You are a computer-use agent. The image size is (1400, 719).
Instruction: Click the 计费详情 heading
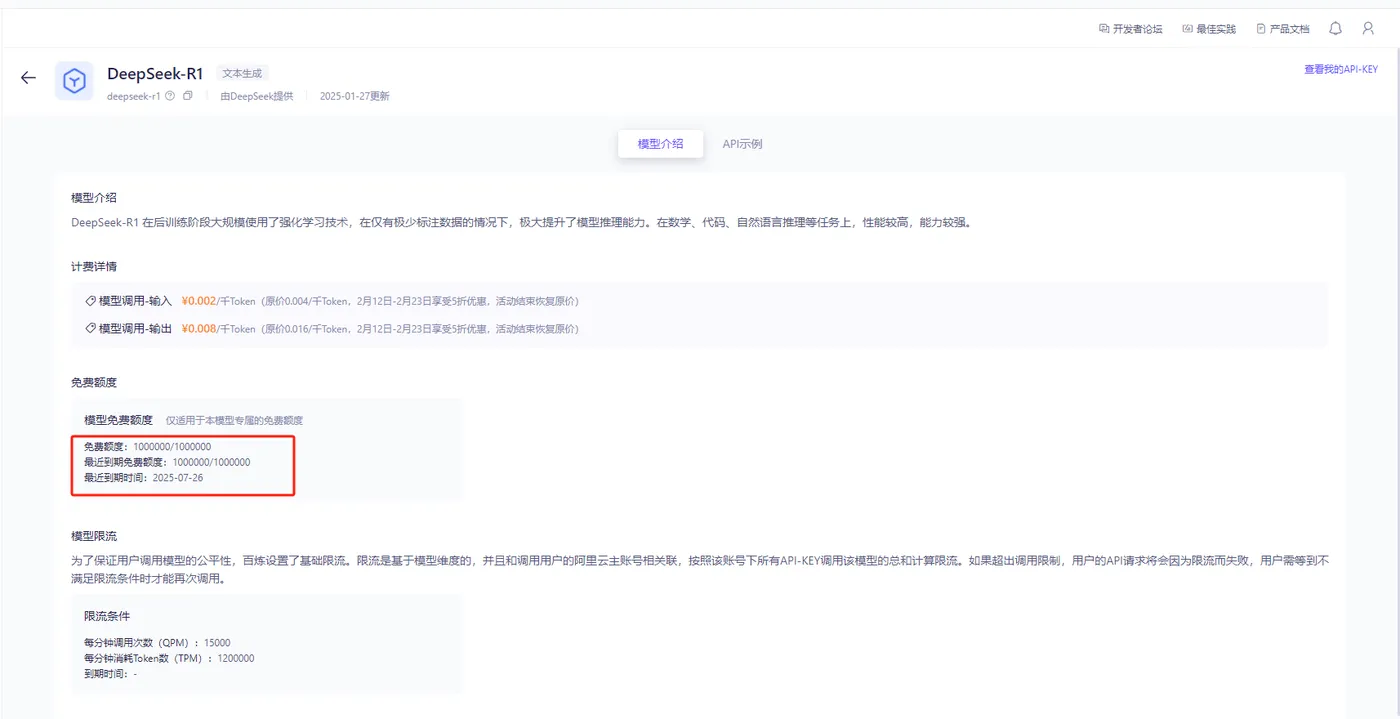[x=94, y=266]
